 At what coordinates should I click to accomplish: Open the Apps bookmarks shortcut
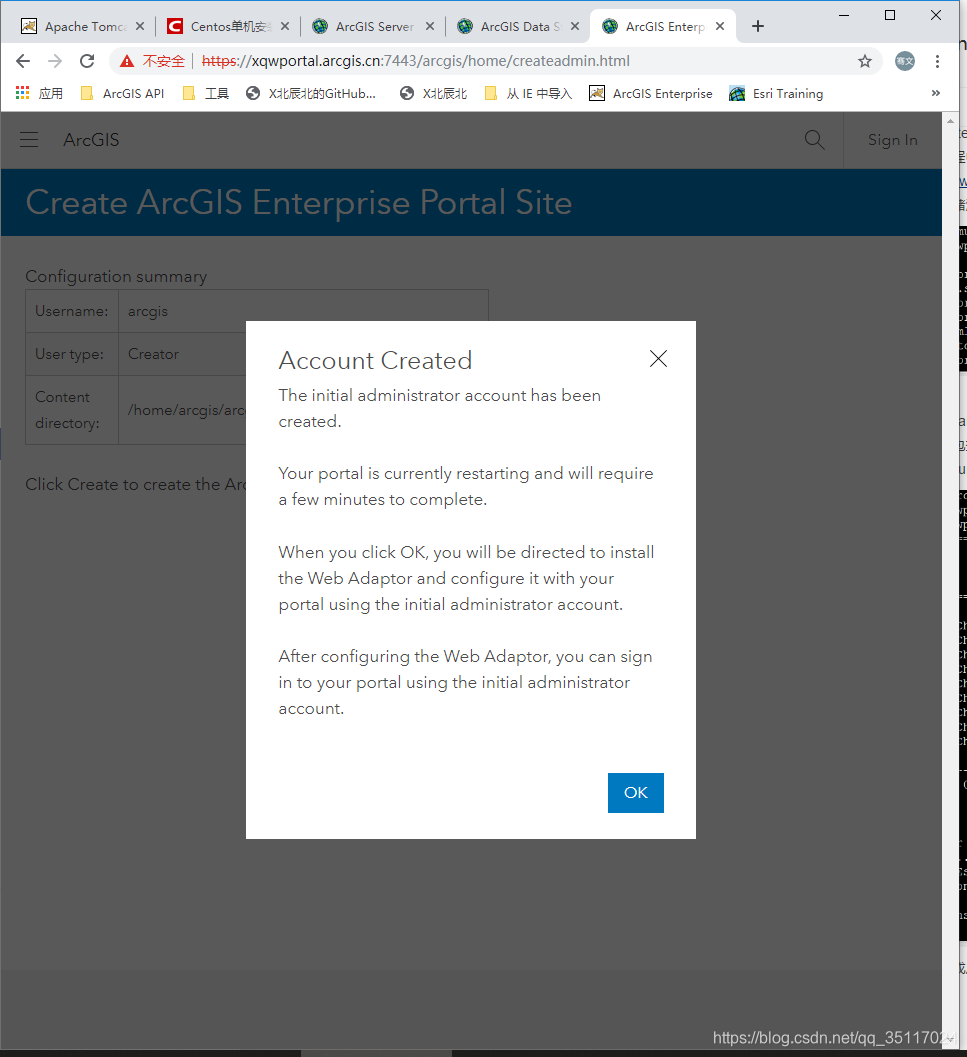[x=39, y=93]
